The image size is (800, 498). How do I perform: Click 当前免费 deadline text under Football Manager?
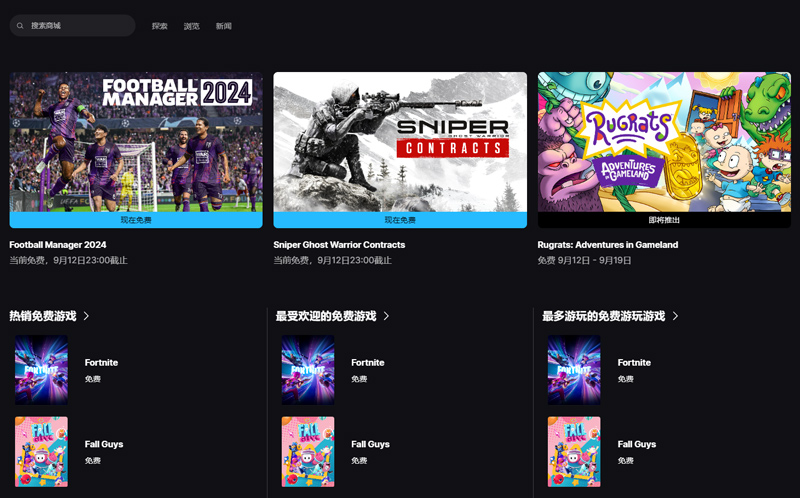click(x=68, y=260)
